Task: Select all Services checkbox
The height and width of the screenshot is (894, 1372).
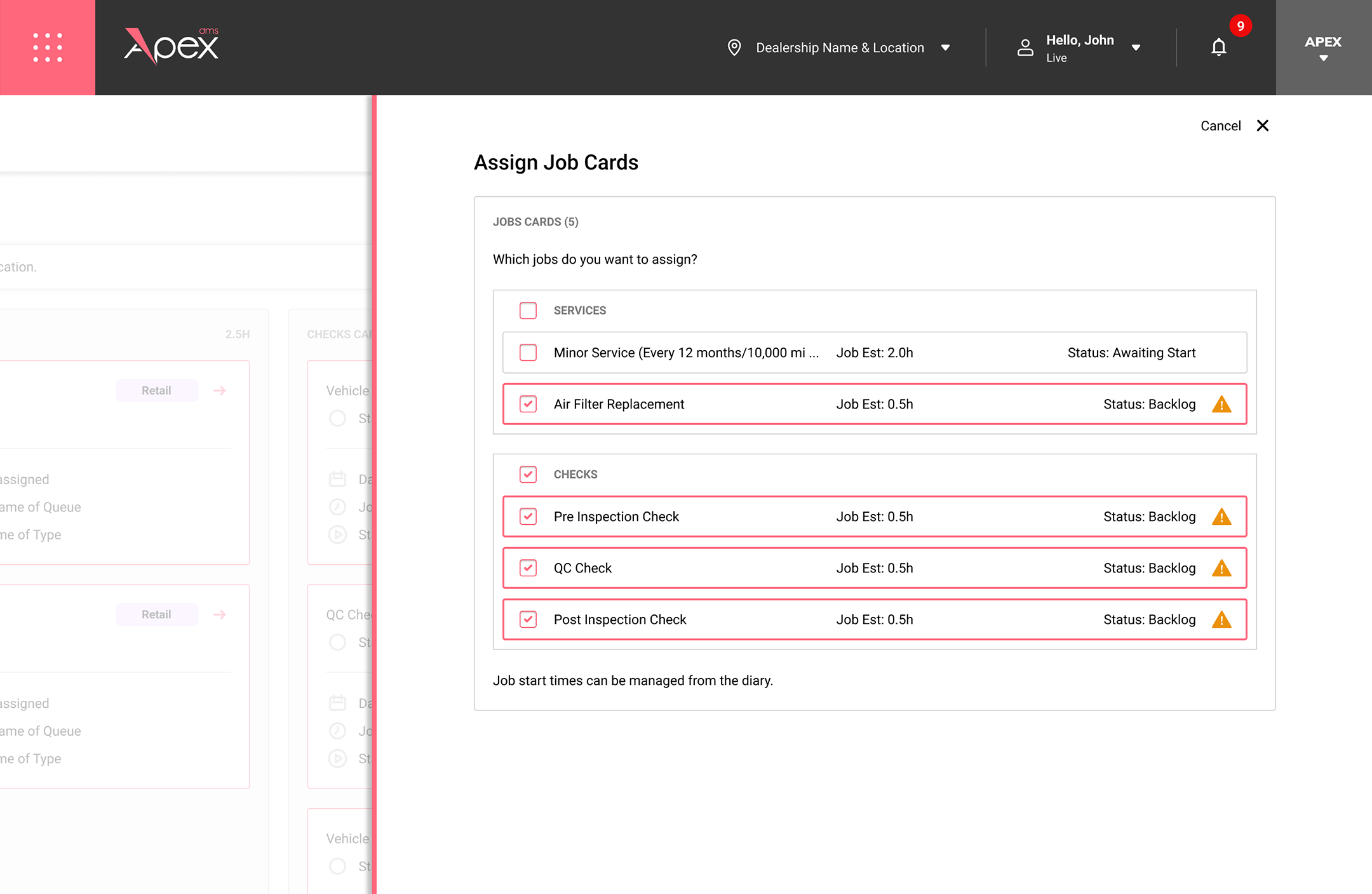Action: (x=528, y=311)
